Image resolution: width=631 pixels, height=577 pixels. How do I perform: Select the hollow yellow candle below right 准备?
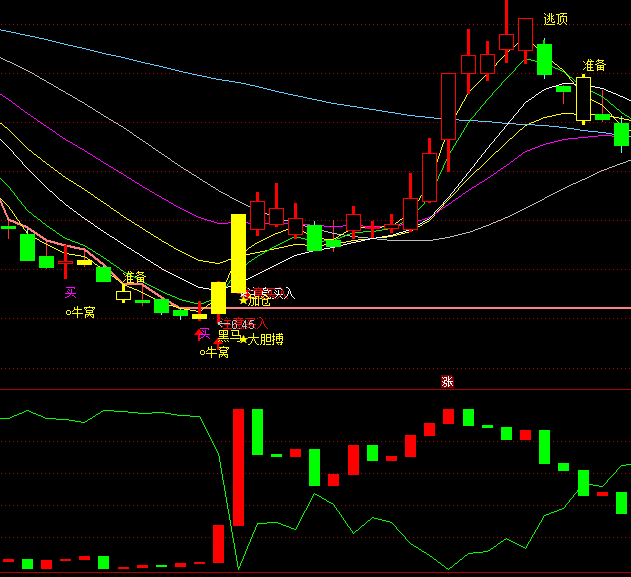coord(582,100)
